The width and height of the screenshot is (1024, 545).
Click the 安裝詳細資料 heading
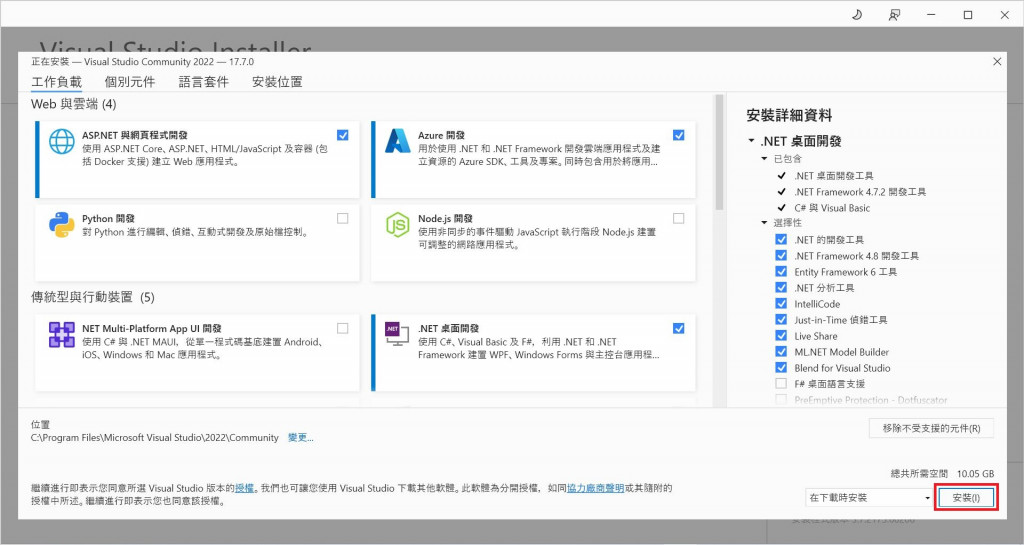pos(789,116)
